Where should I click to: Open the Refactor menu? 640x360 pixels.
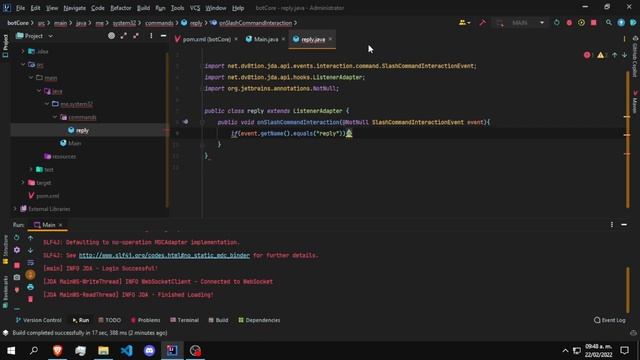tap(121, 8)
